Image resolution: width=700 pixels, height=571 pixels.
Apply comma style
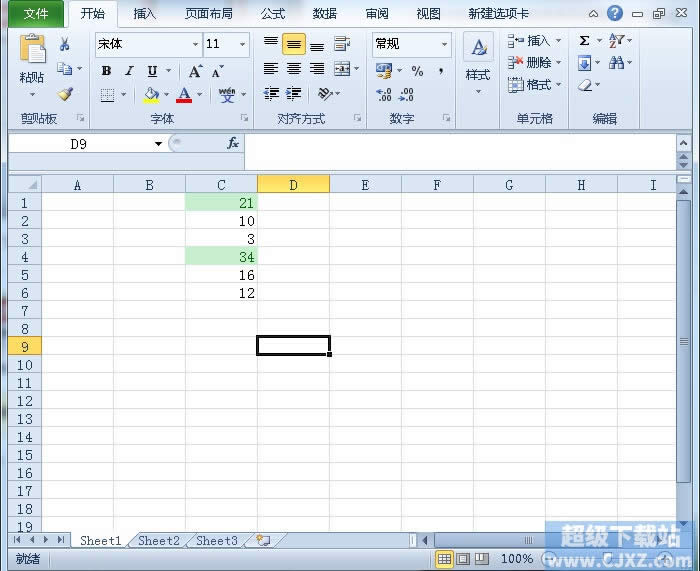[441, 71]
